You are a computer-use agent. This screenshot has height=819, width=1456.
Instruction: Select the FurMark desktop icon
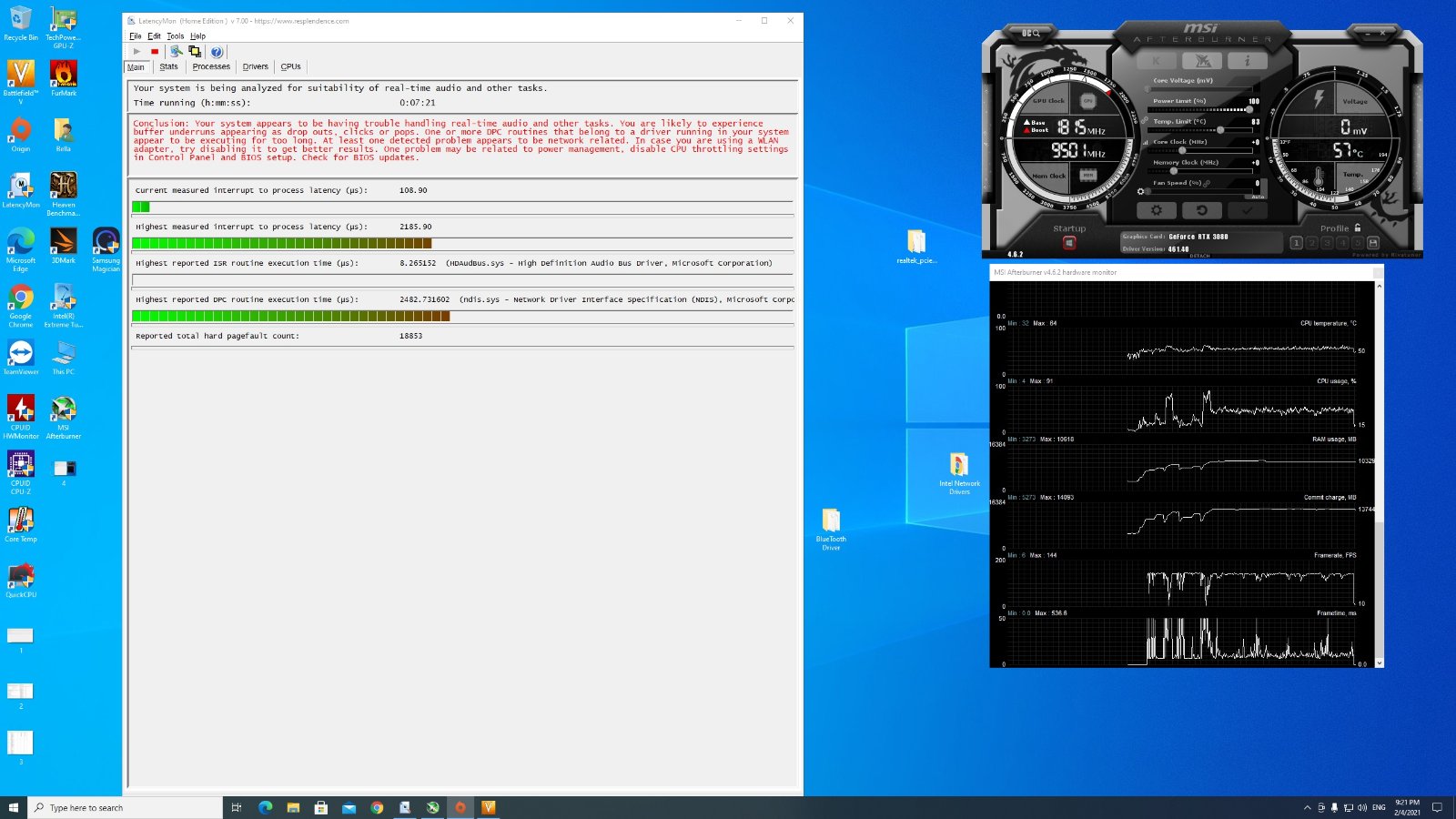point(64,78)
